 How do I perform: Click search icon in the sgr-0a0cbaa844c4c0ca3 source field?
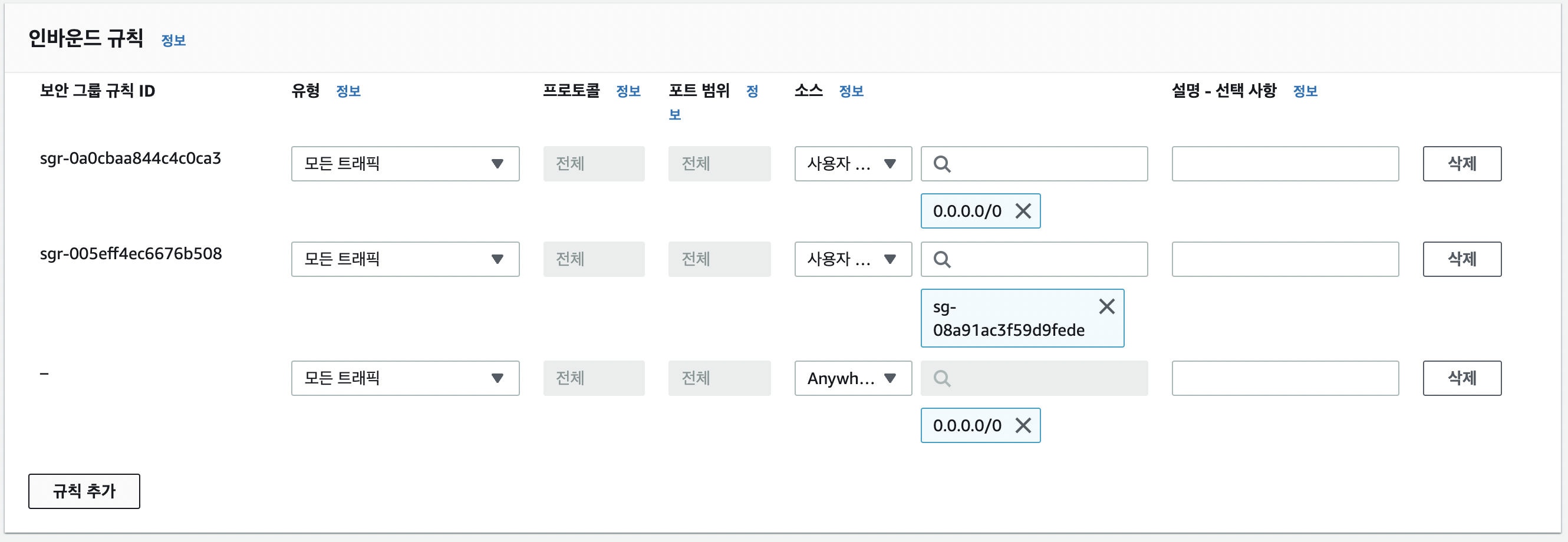(x=941, y=164)
